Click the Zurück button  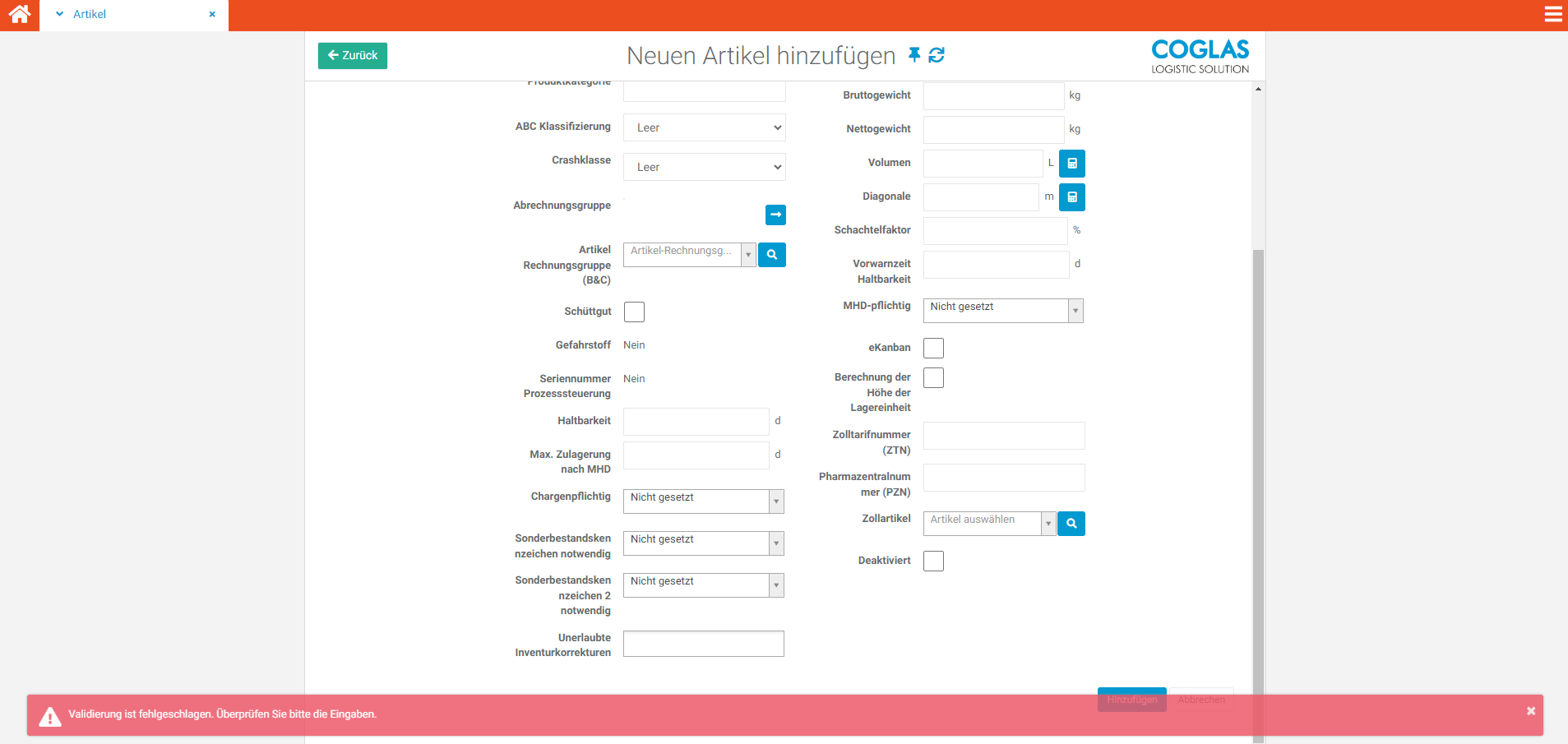[353, 56]
